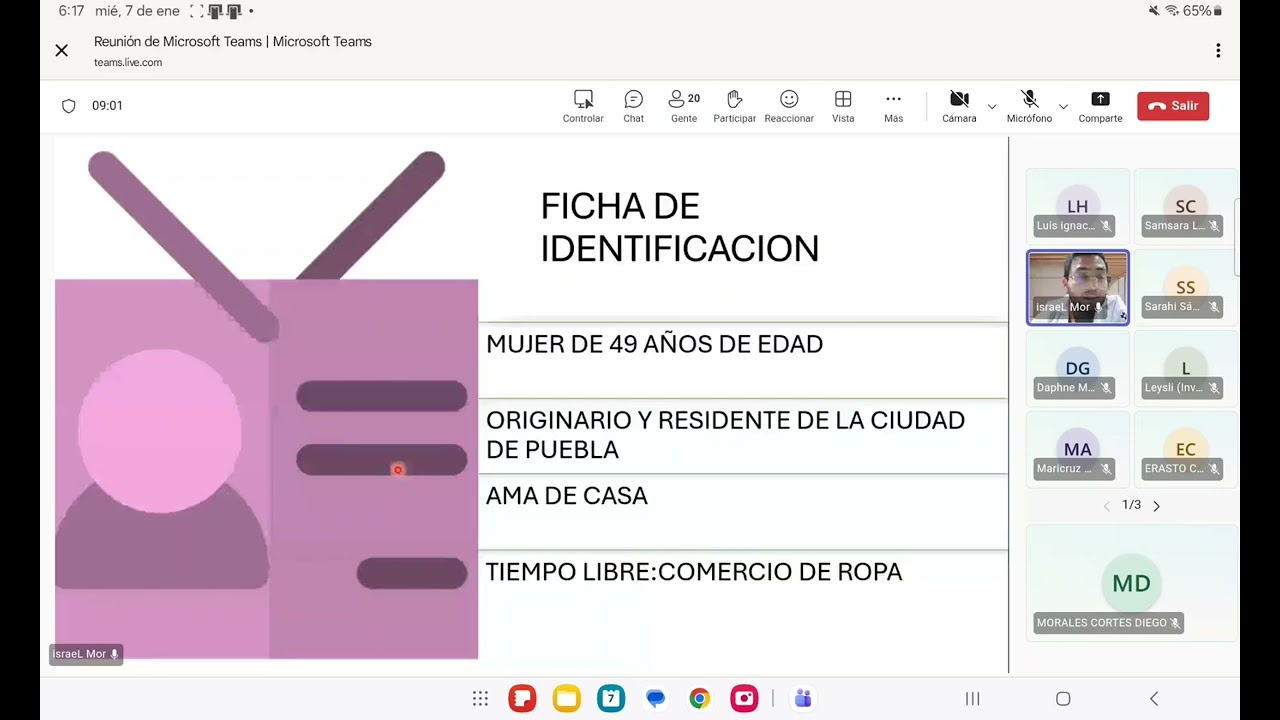Show the Gente participants list

[684, 106]
